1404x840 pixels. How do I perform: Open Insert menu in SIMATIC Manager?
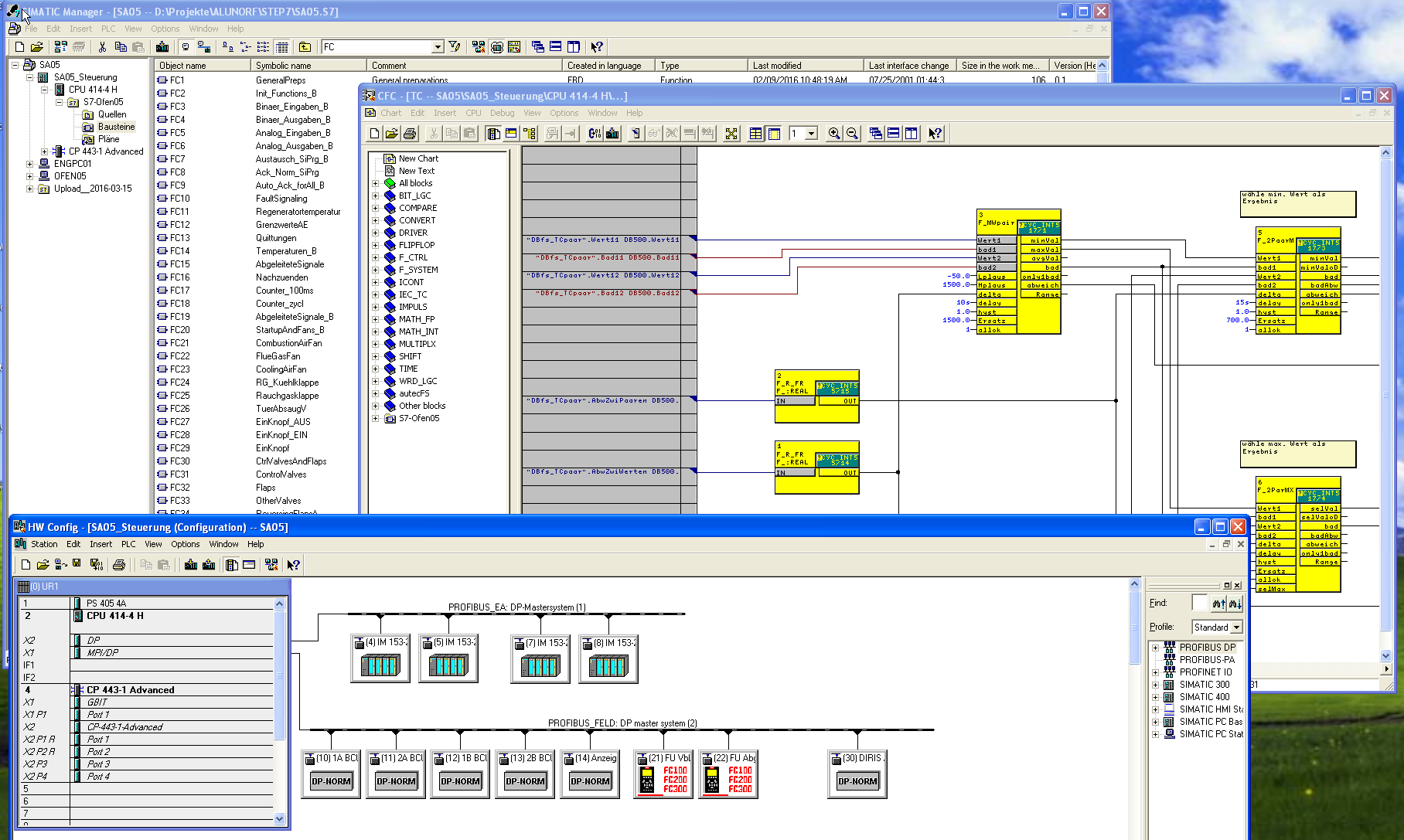(x=80, y=29)
